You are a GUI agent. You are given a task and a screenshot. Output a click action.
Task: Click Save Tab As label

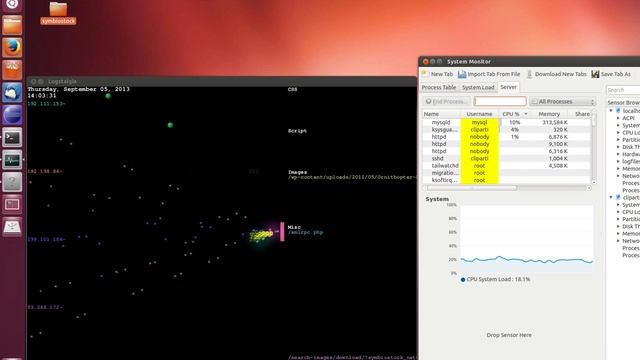point(616,74)
